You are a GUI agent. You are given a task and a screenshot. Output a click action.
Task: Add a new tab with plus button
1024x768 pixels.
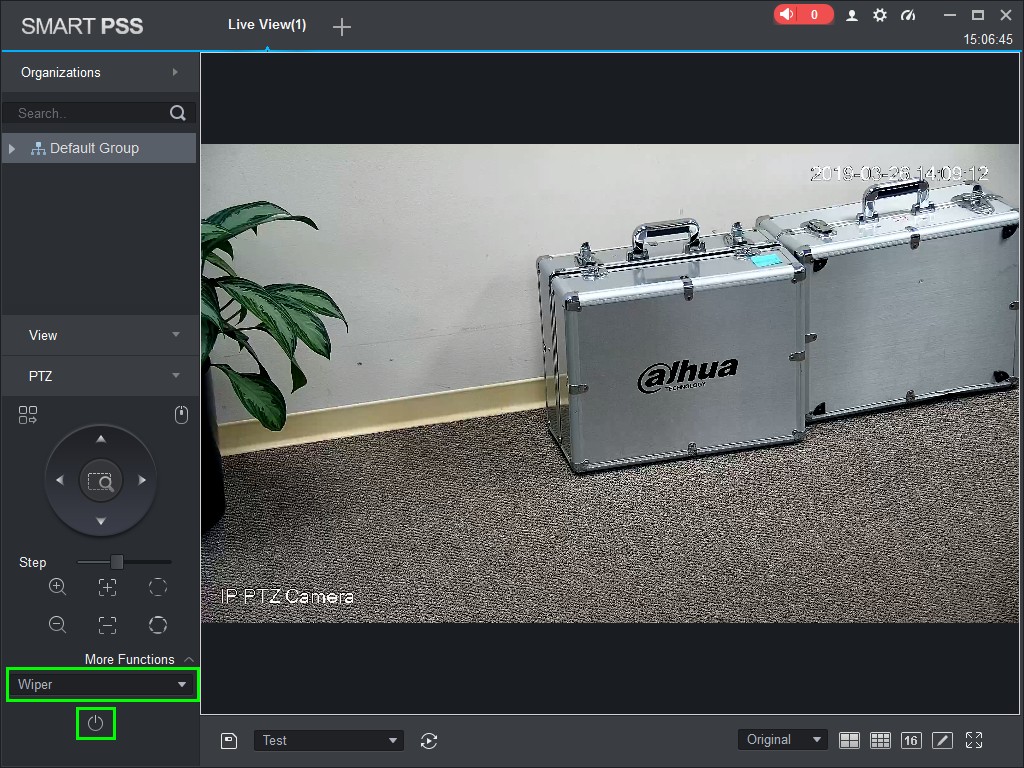tap(342, 27)
